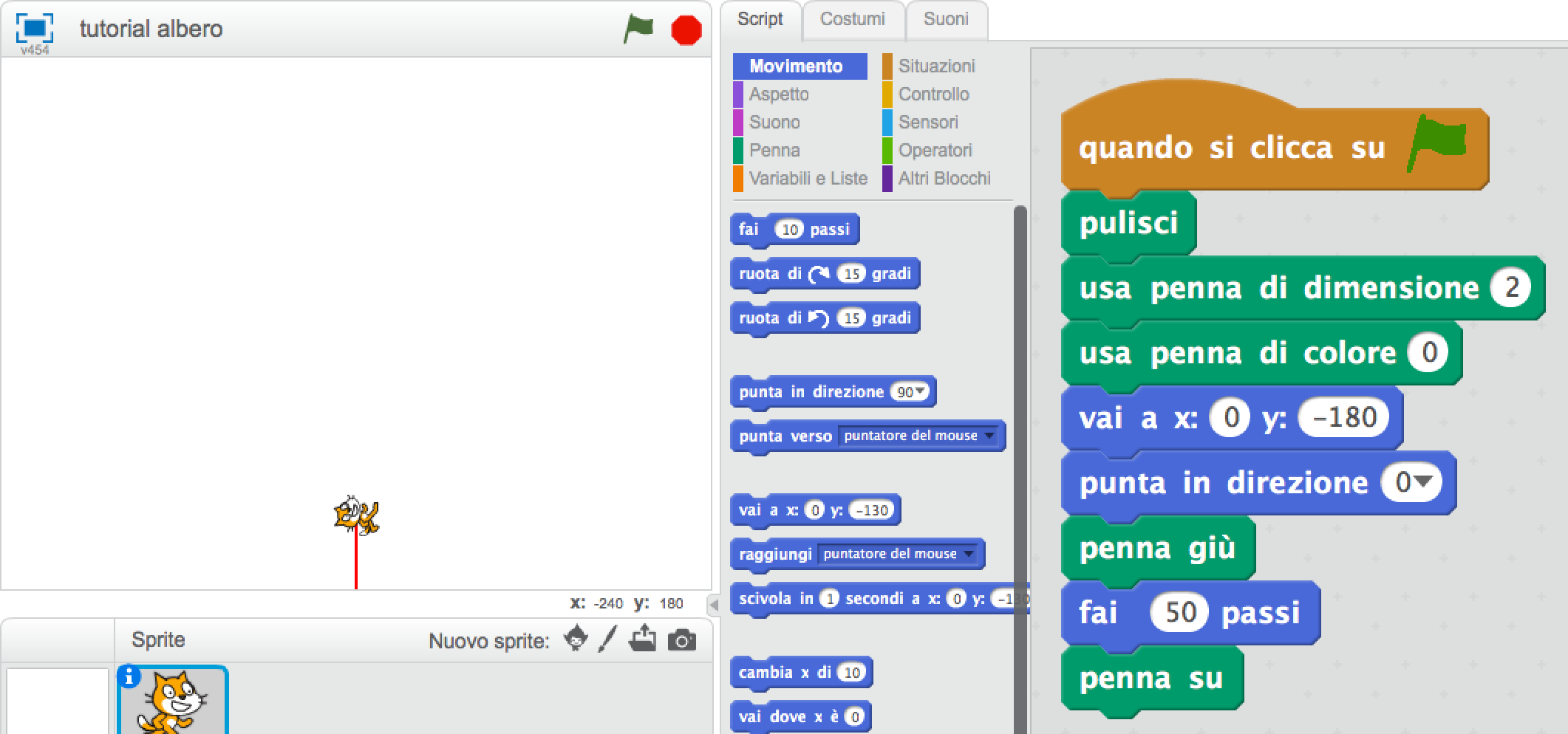The image size is (1568, 734).
Task: Toggle full screen presentation mode icon
Action: tap(35, 28)
